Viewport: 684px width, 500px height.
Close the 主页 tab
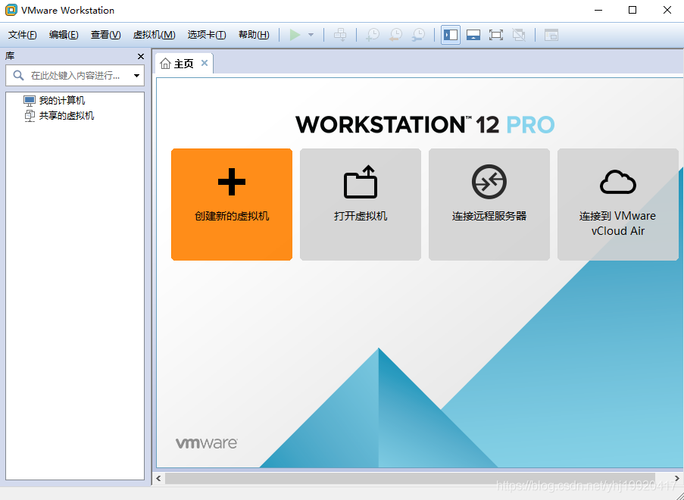click(204, 63)
